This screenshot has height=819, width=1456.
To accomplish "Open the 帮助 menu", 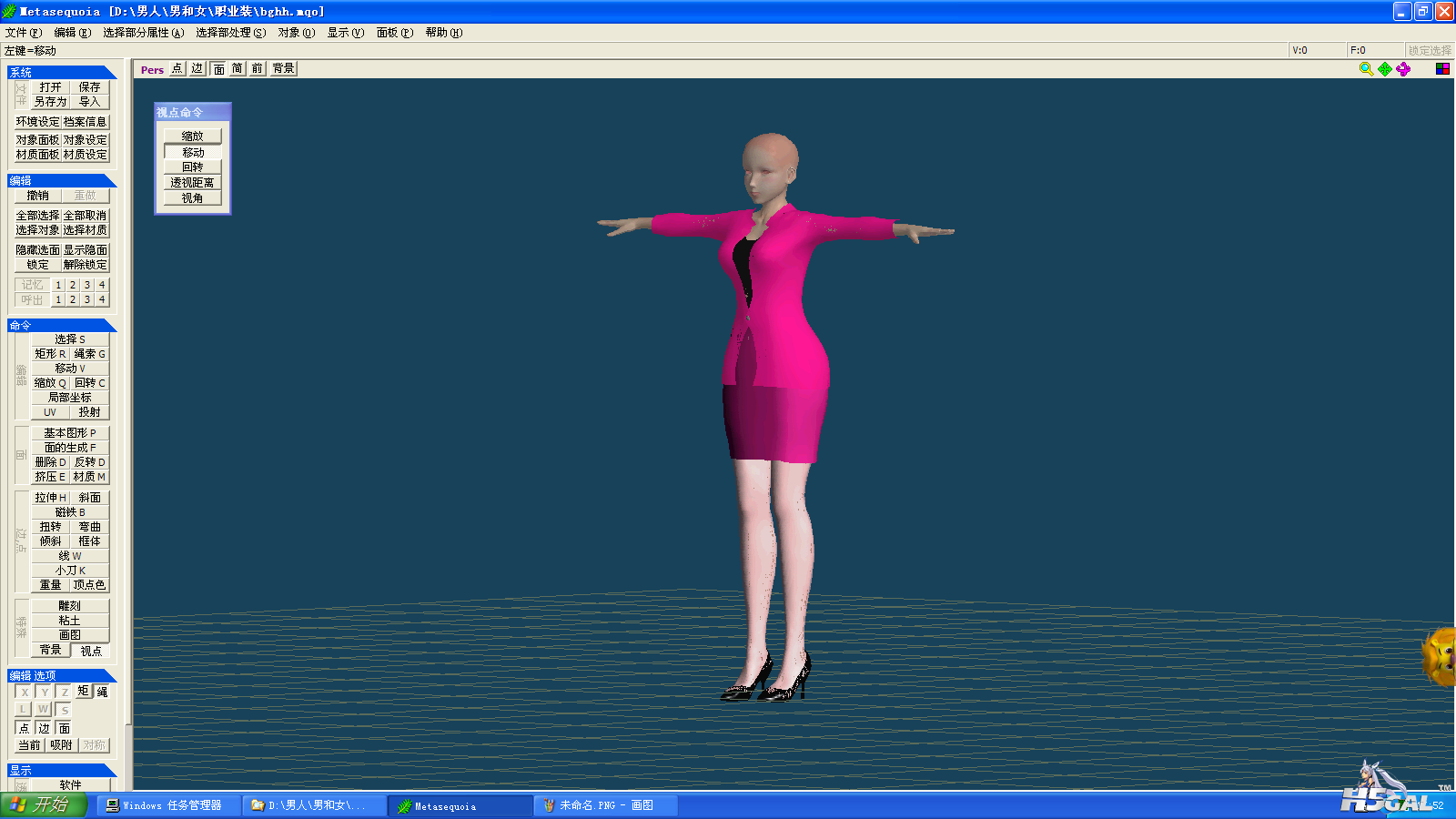I will click(443, 33).
